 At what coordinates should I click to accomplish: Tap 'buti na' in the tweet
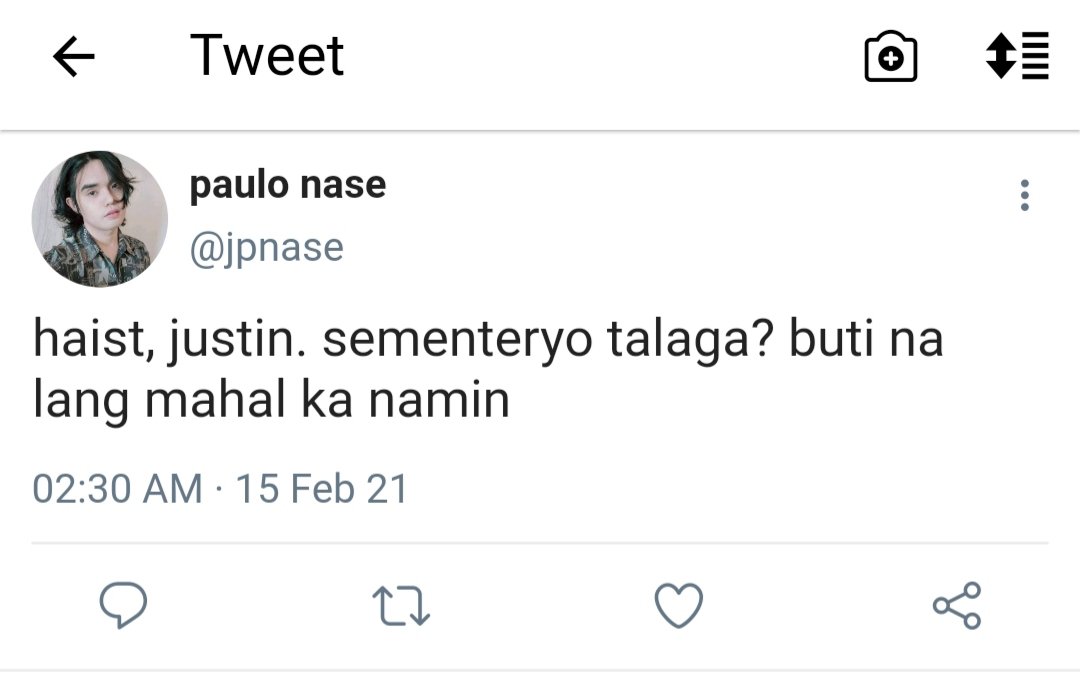tap(866, 338)
